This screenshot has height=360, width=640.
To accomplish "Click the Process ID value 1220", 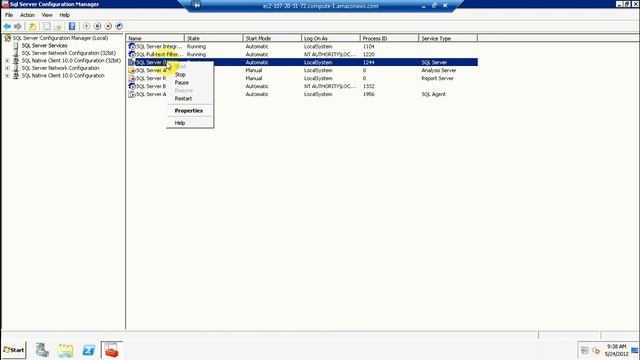I will [x=368, y=54].
